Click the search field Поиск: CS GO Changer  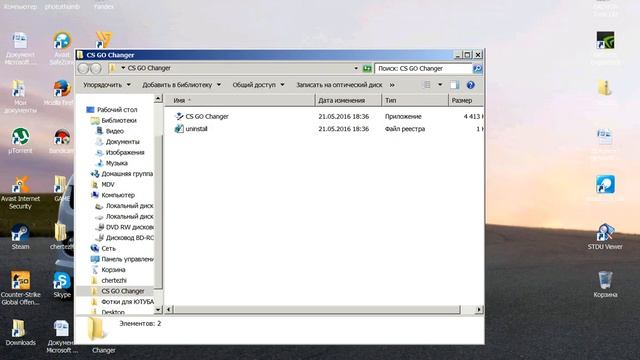423,69
